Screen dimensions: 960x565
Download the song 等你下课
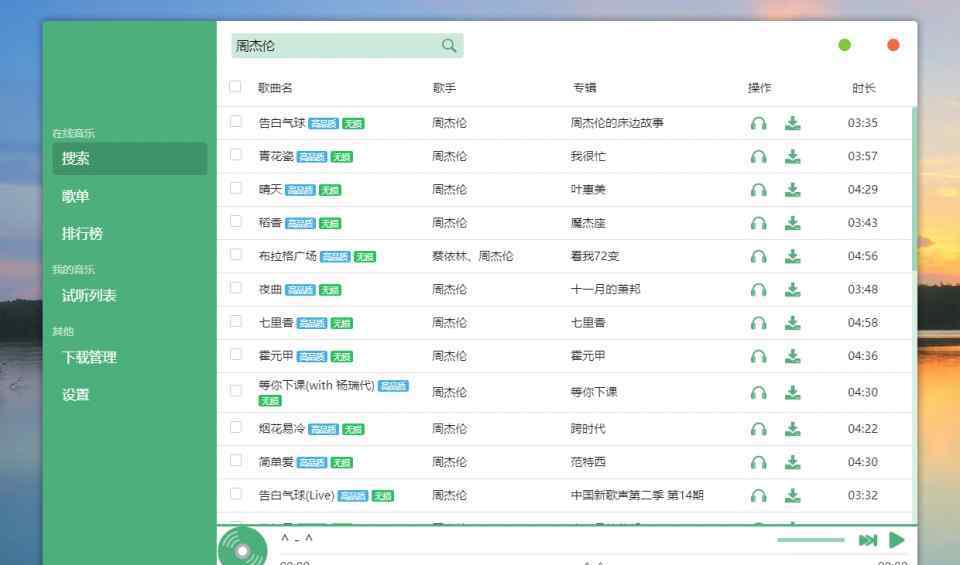tap(793, 392)
